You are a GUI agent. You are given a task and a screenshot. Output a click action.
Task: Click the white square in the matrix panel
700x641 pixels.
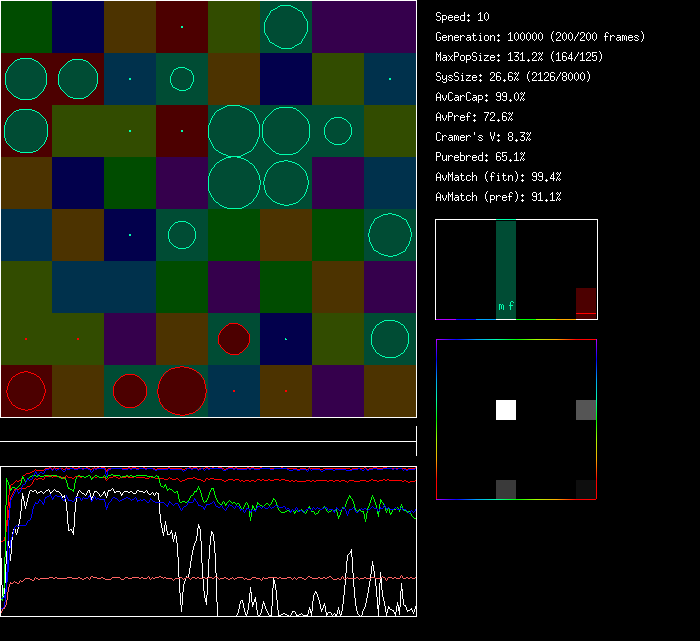pos(506,409)
